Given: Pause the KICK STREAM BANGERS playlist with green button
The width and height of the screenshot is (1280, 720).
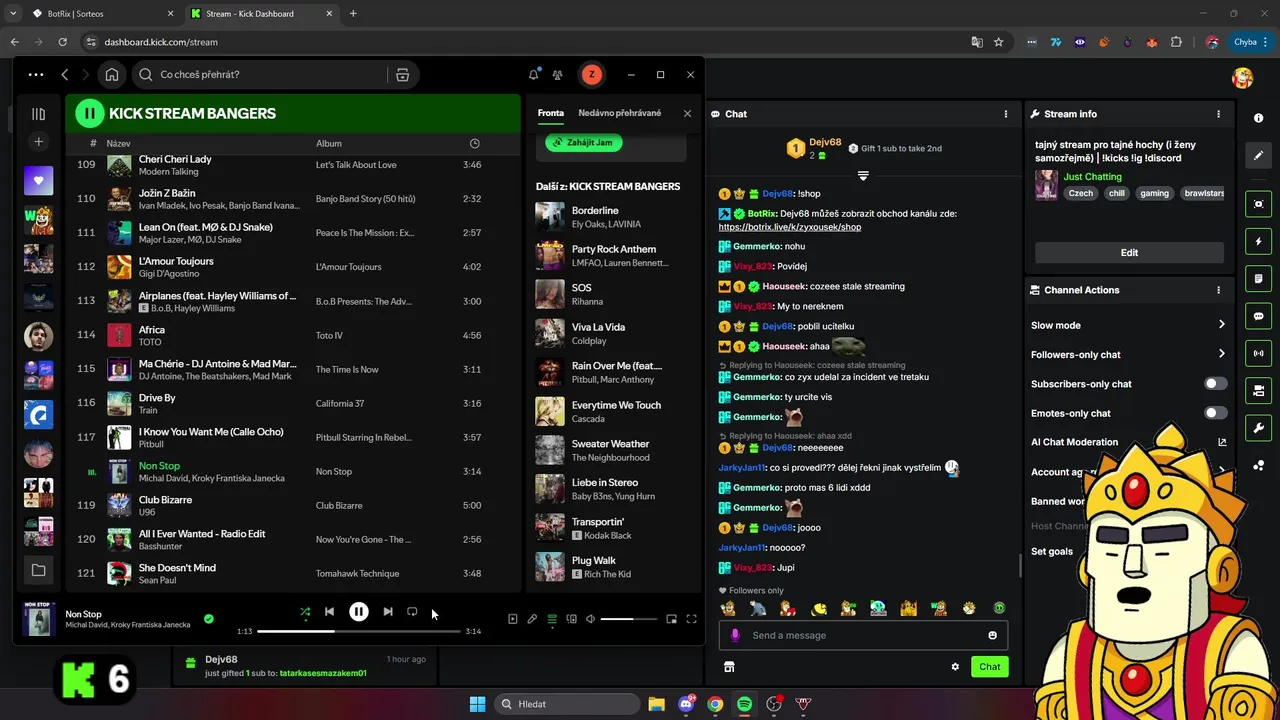Looking at the screenshot, I should [90, 113].
